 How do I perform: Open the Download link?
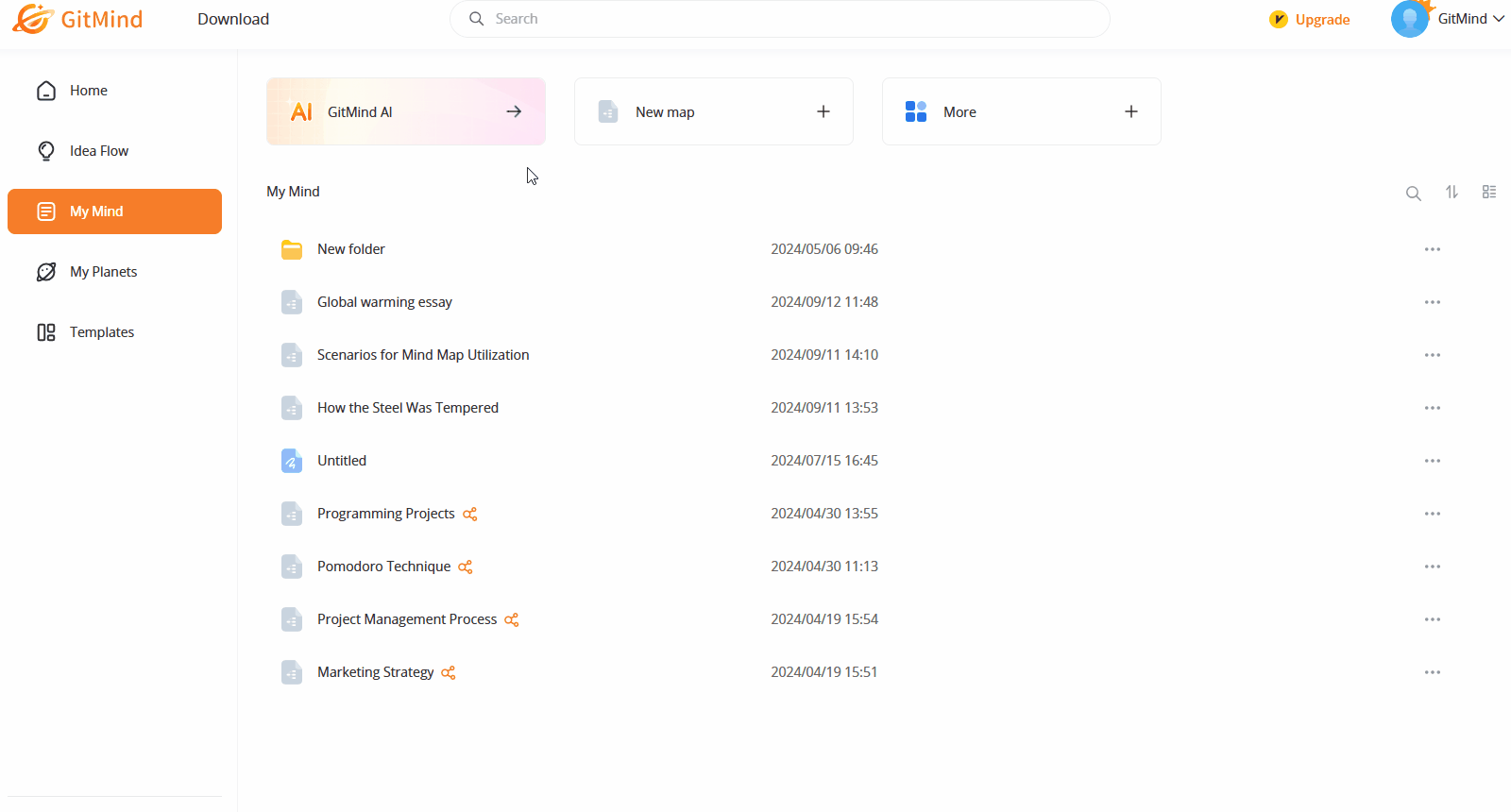233,19
